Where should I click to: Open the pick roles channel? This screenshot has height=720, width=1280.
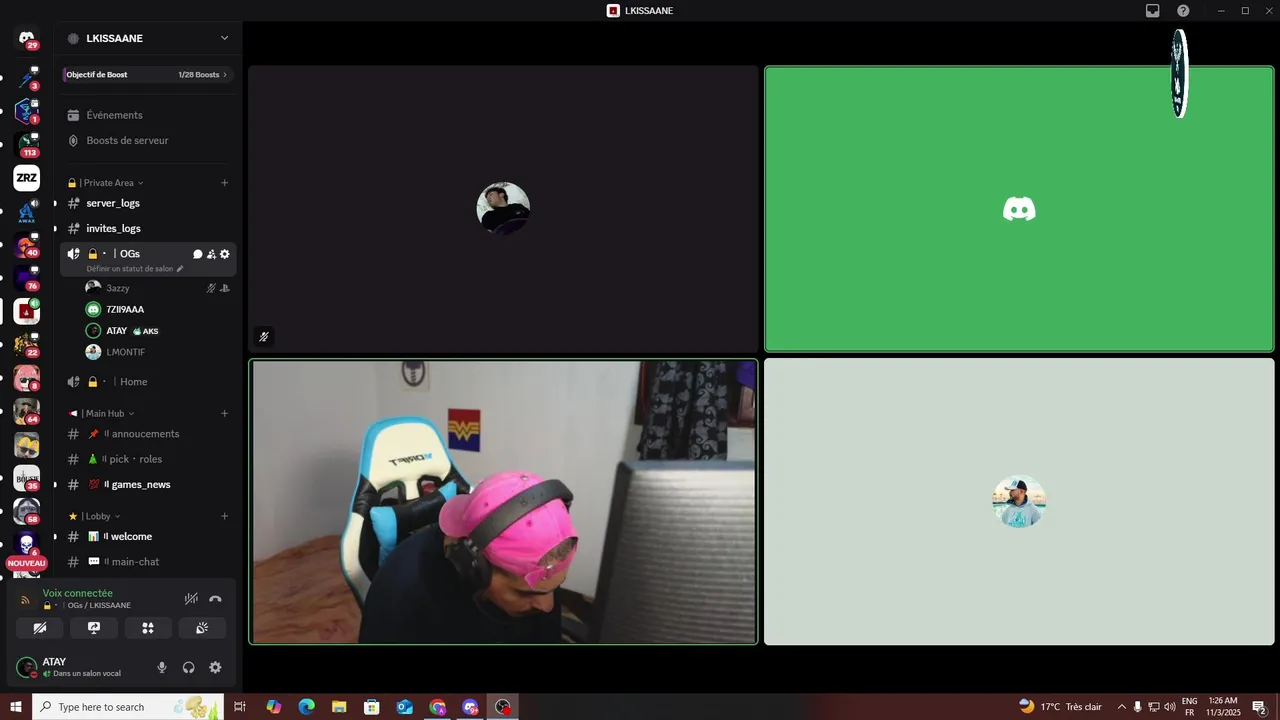[148, 459]
